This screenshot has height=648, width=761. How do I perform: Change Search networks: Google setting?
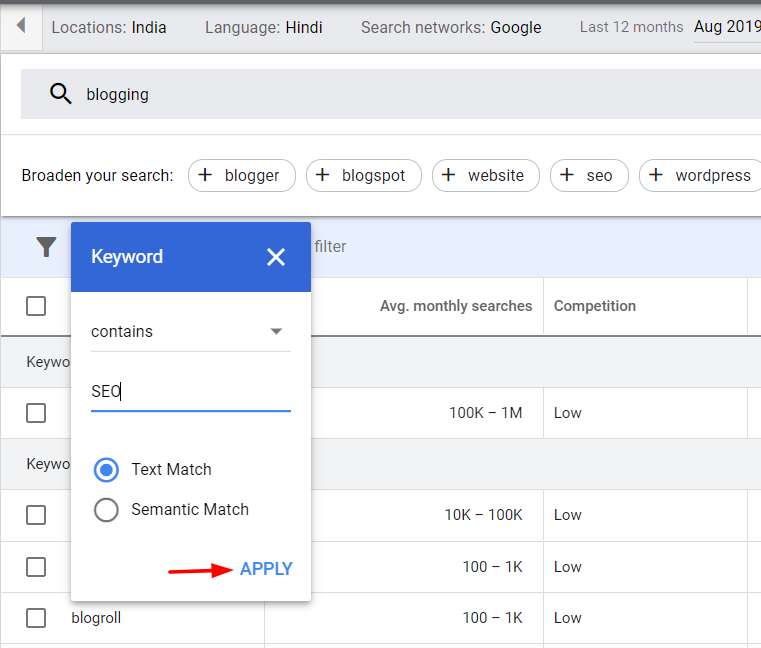(451, 27)
